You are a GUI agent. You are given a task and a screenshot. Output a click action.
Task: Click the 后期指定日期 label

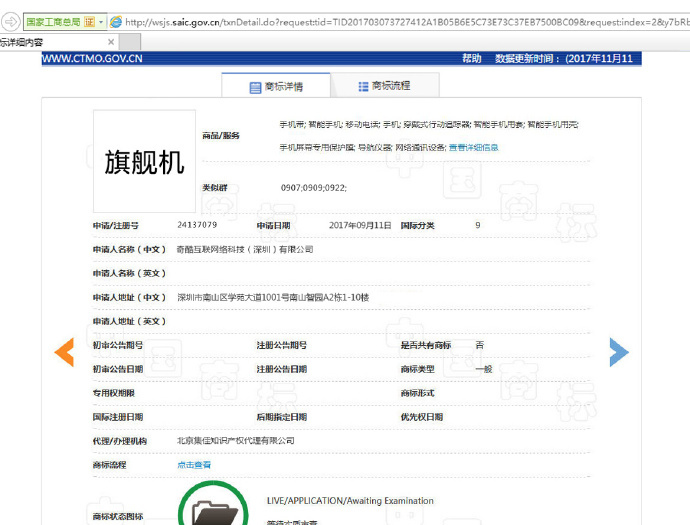(282, 417)
